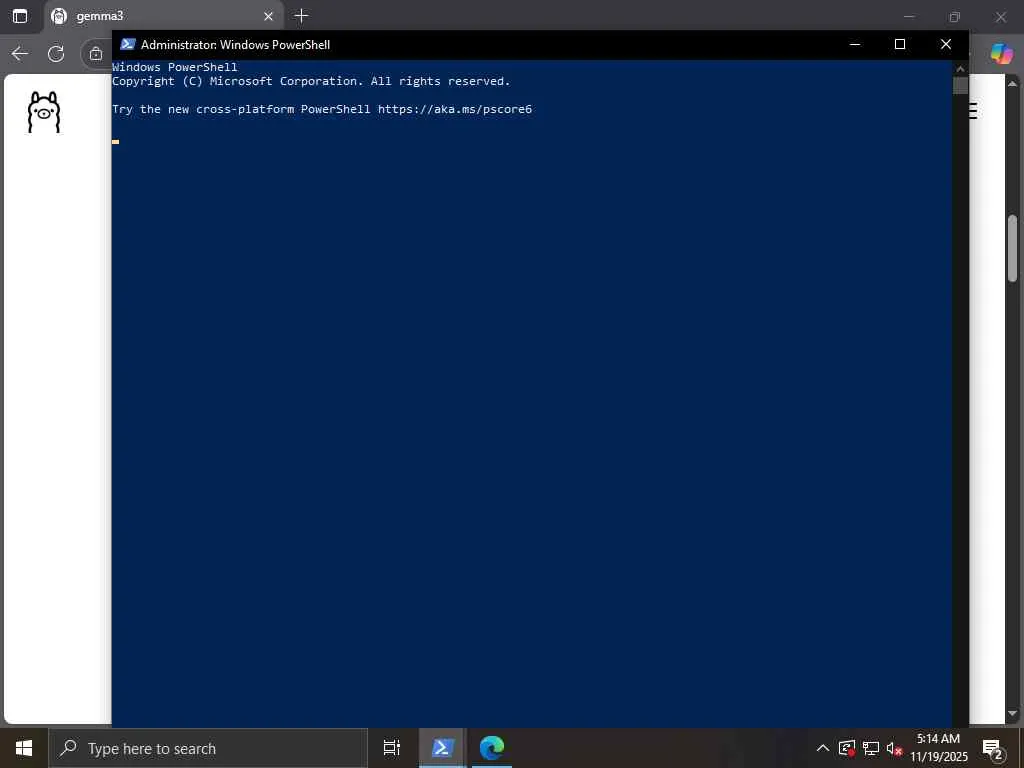Close the Administrator PowerShell window
The height and width of the screenshot is (768, 1024).
pyautogui.click(x=946, y=44)
